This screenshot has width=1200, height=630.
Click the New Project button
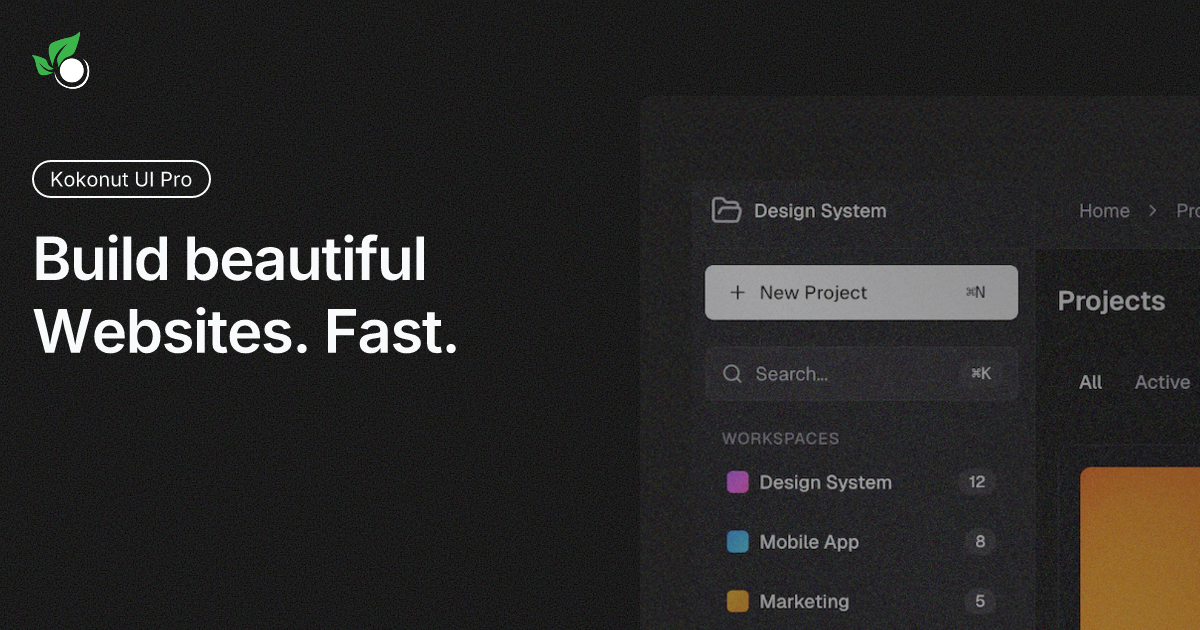861,292
